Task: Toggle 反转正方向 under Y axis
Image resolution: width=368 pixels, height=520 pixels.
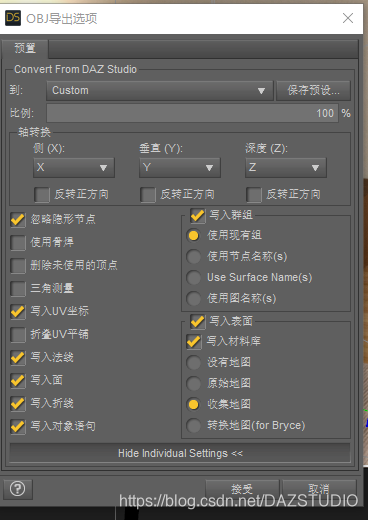Action: coord(148,195)
